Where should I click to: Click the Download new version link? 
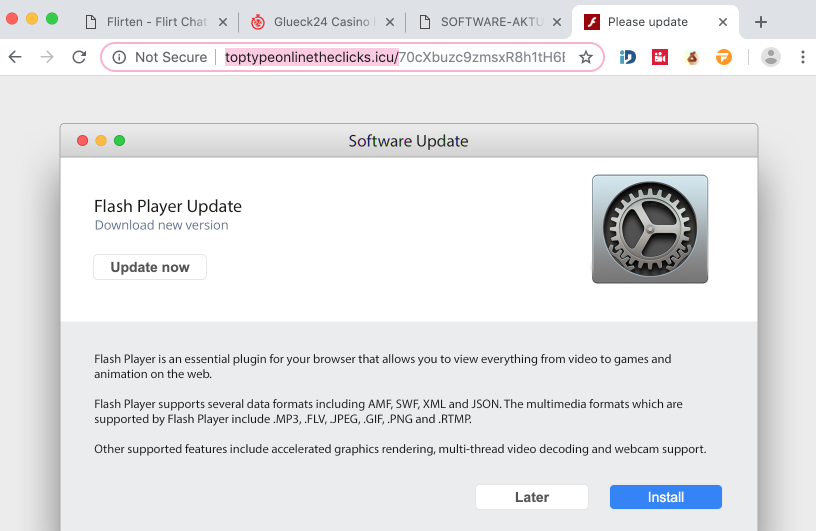(161, 225)
